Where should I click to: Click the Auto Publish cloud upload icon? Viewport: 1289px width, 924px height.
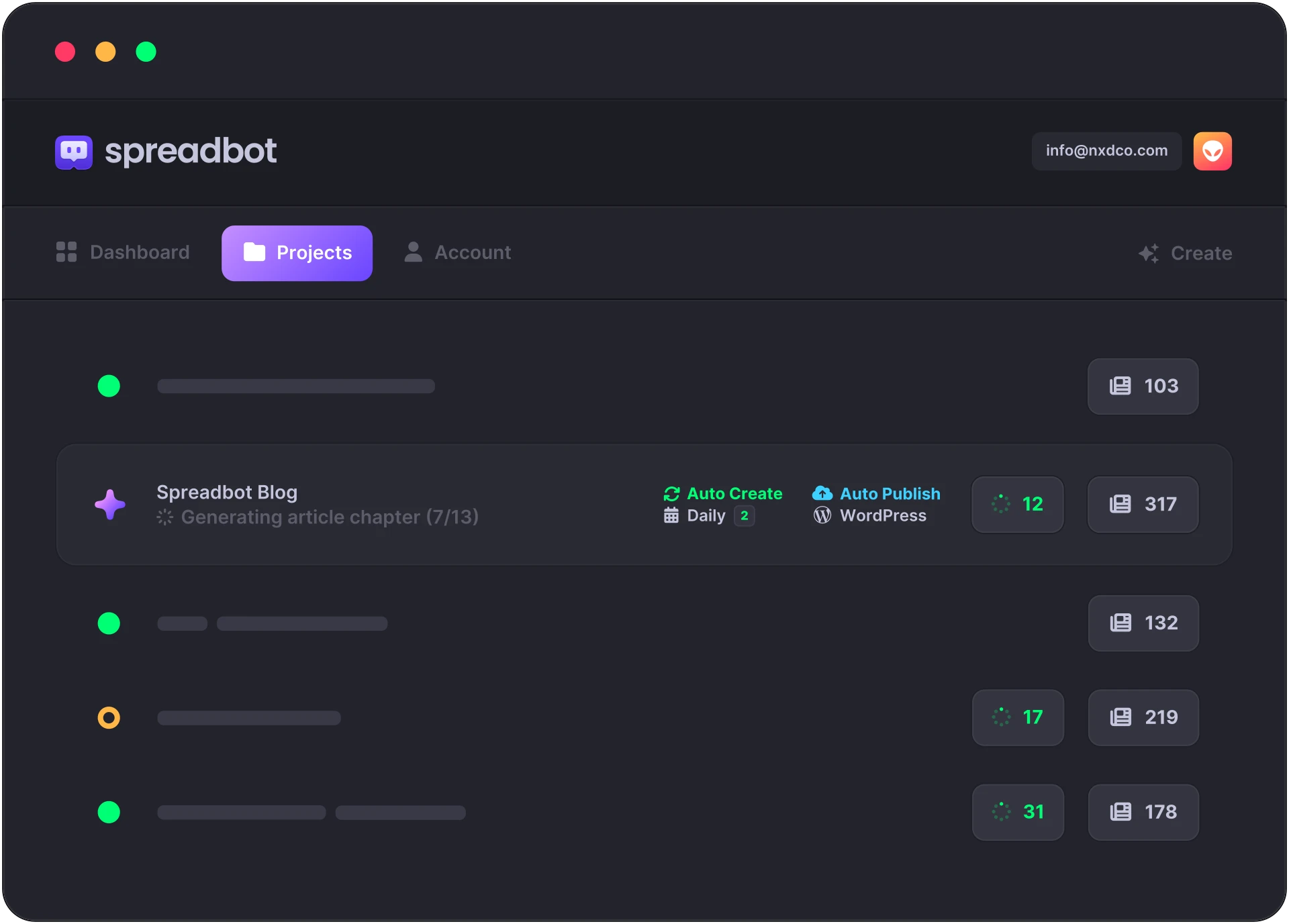coord(822,493)
